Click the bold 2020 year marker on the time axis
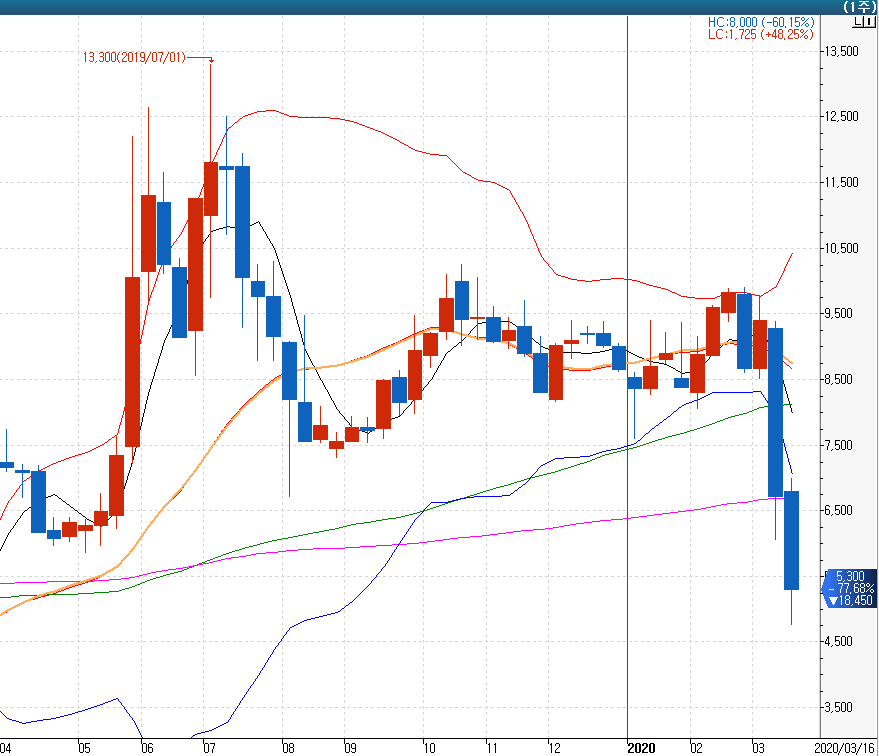This screenshot has width=879, height=756. [x=640, y=746]
